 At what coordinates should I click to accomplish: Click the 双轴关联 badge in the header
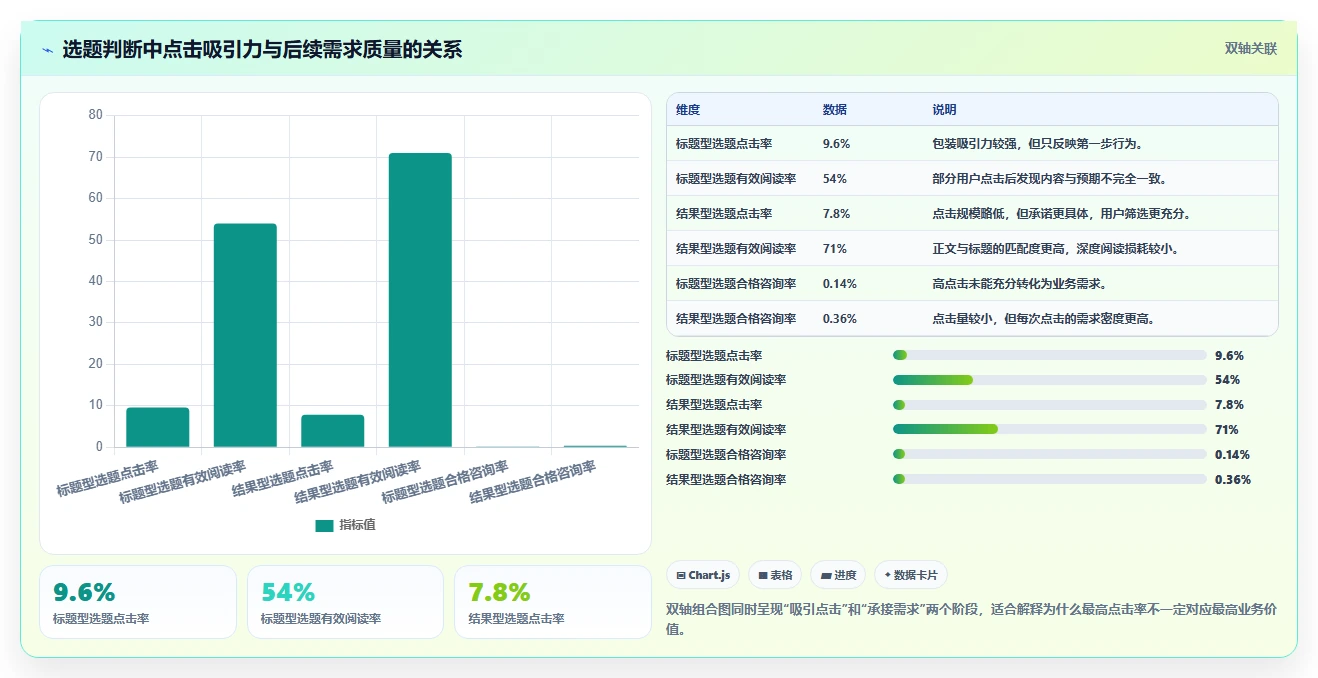1251,48
